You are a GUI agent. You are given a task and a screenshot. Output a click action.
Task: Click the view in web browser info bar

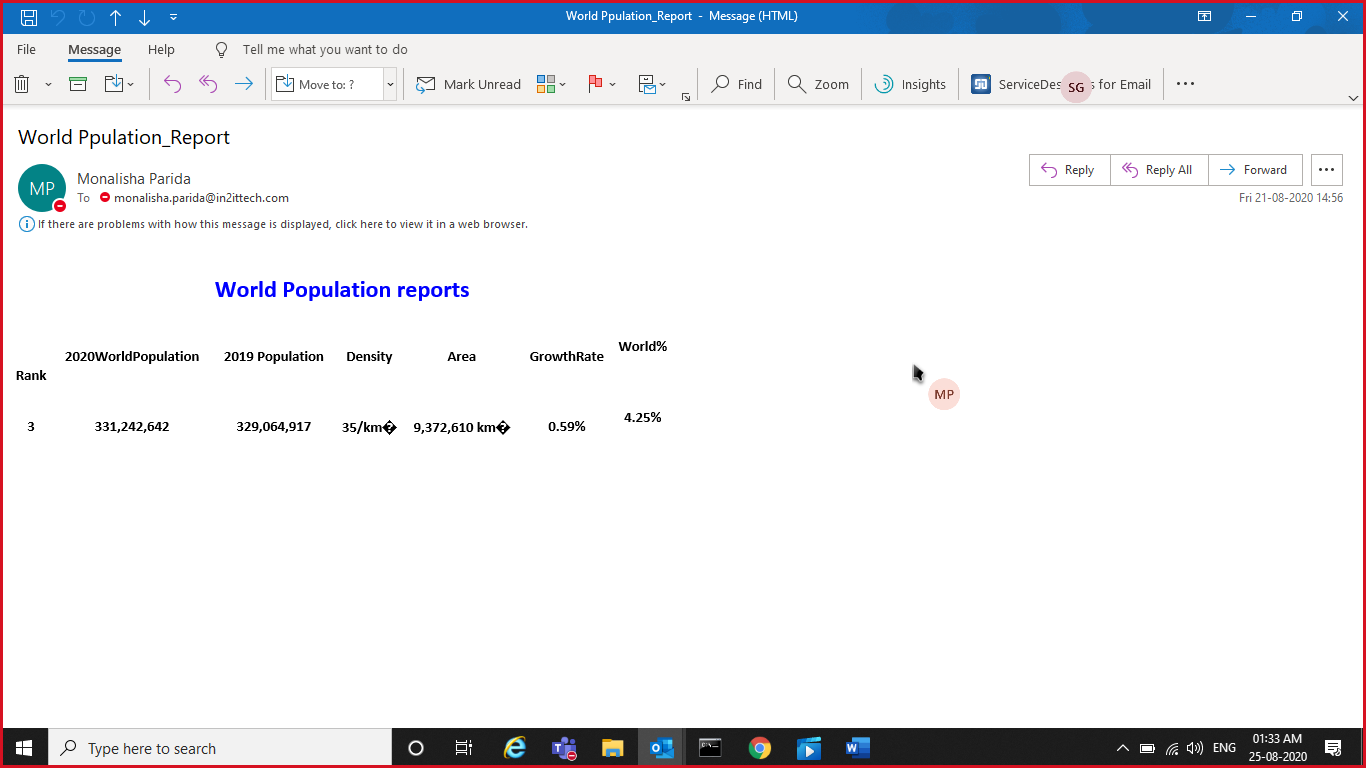pyautogui.click(x=274, y=224)
